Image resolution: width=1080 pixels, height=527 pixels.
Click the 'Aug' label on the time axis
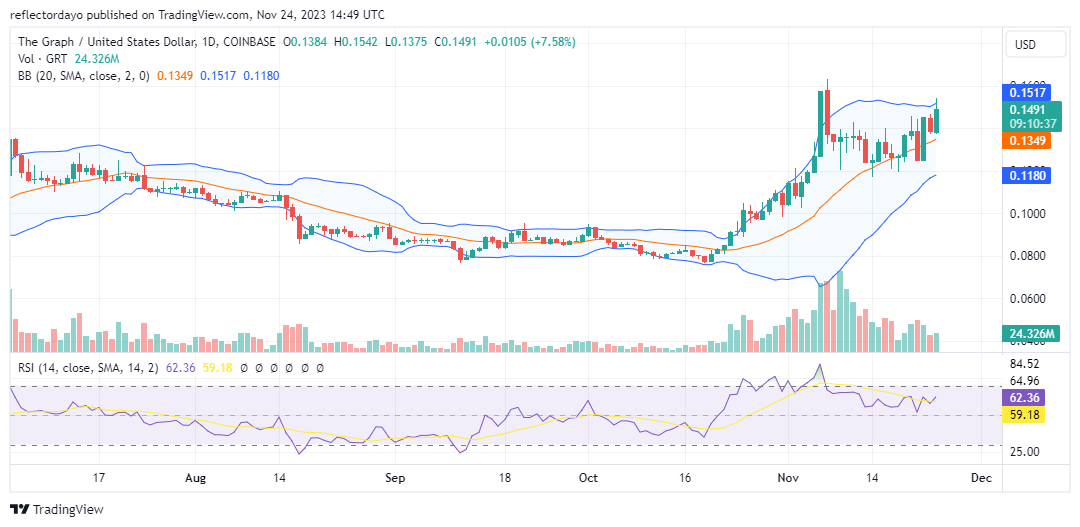point(196,477)
